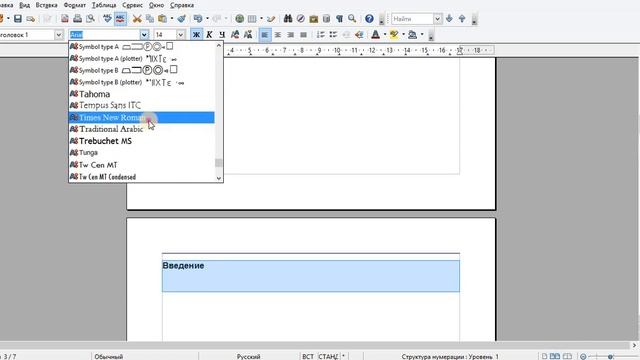
Task: Click the font name Arial field
Action: tap(104, 35)
